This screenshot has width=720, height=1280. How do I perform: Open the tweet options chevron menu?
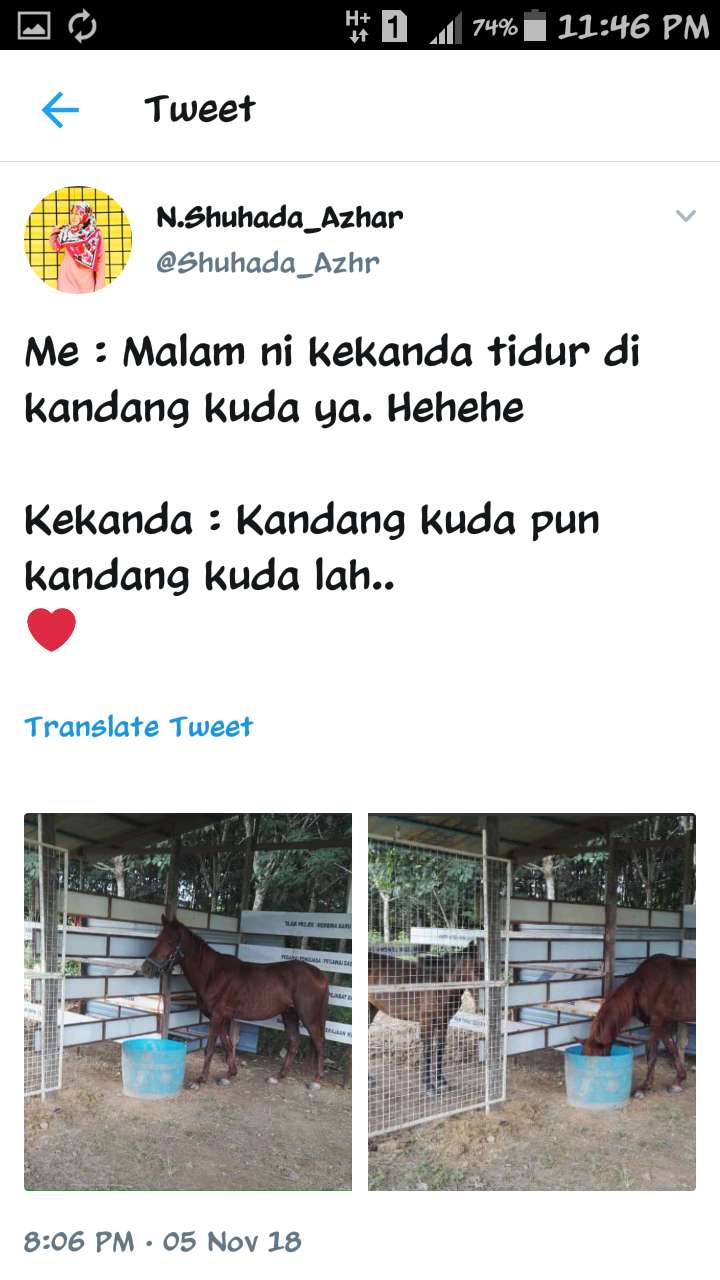(685, 216)
